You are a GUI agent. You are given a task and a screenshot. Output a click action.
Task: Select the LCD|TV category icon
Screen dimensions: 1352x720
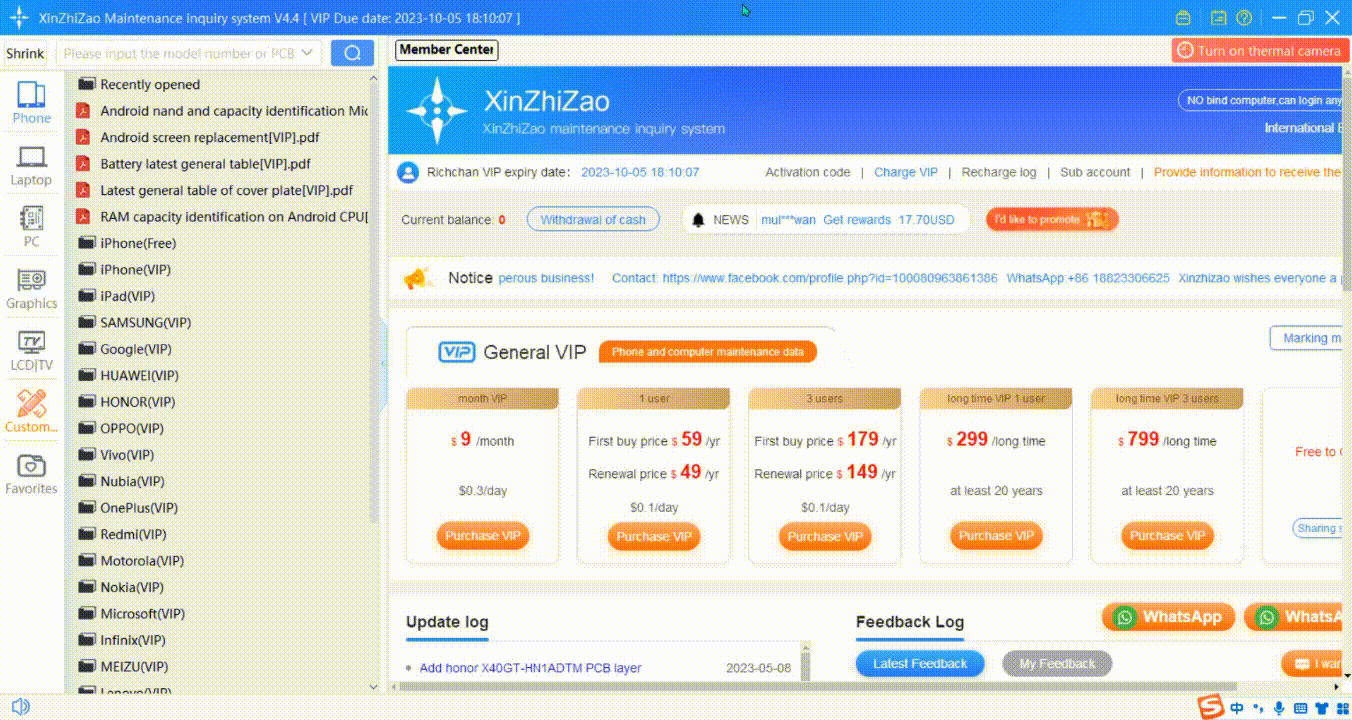pos(31,350)
